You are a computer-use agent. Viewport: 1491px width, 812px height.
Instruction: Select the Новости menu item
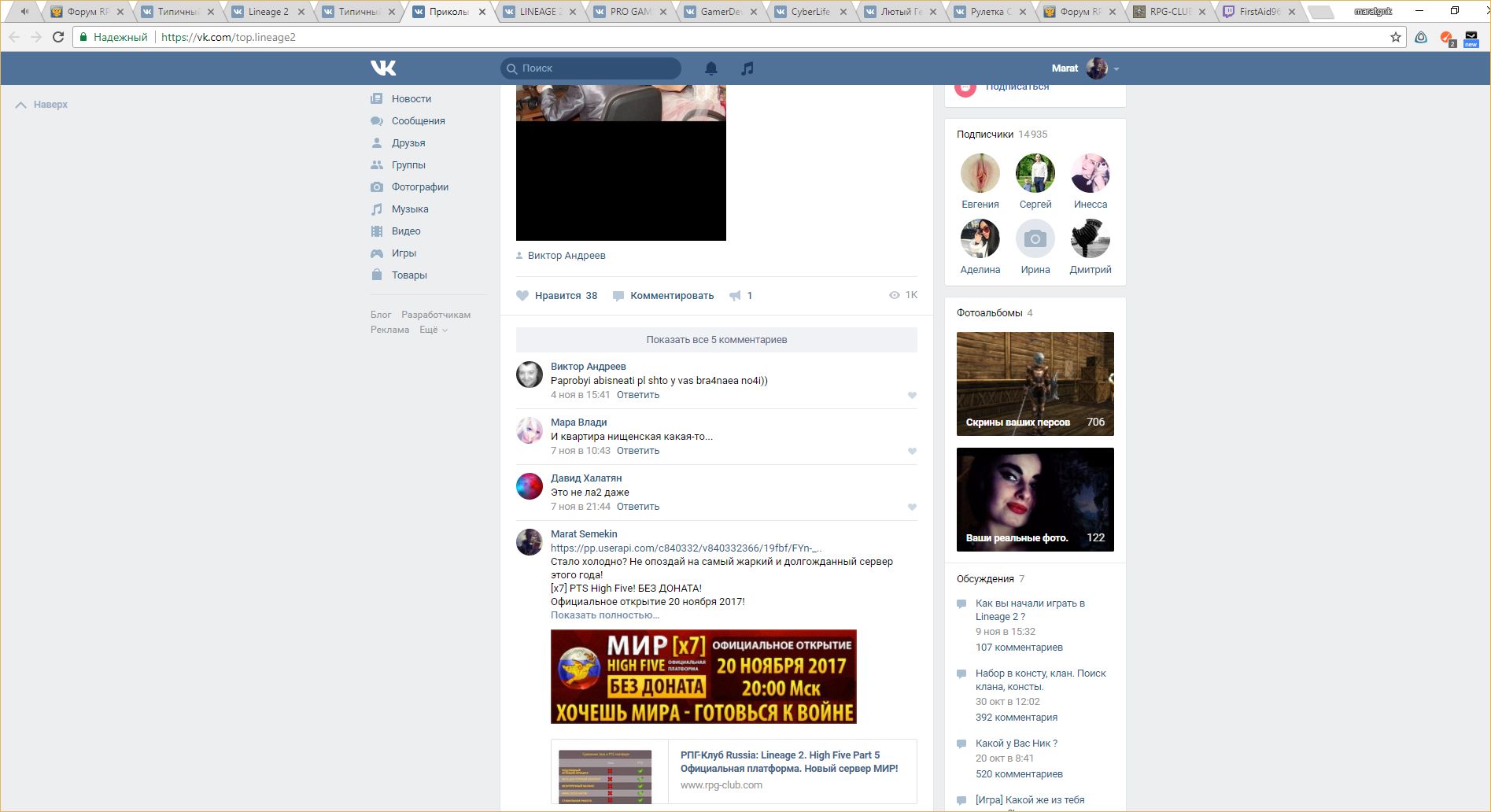click(x=411, y=98)
